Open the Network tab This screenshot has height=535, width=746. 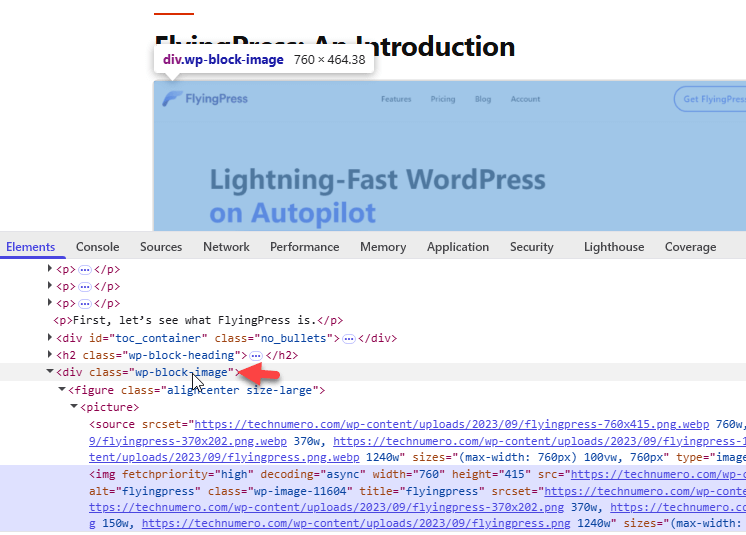click(x=226, y=247)
